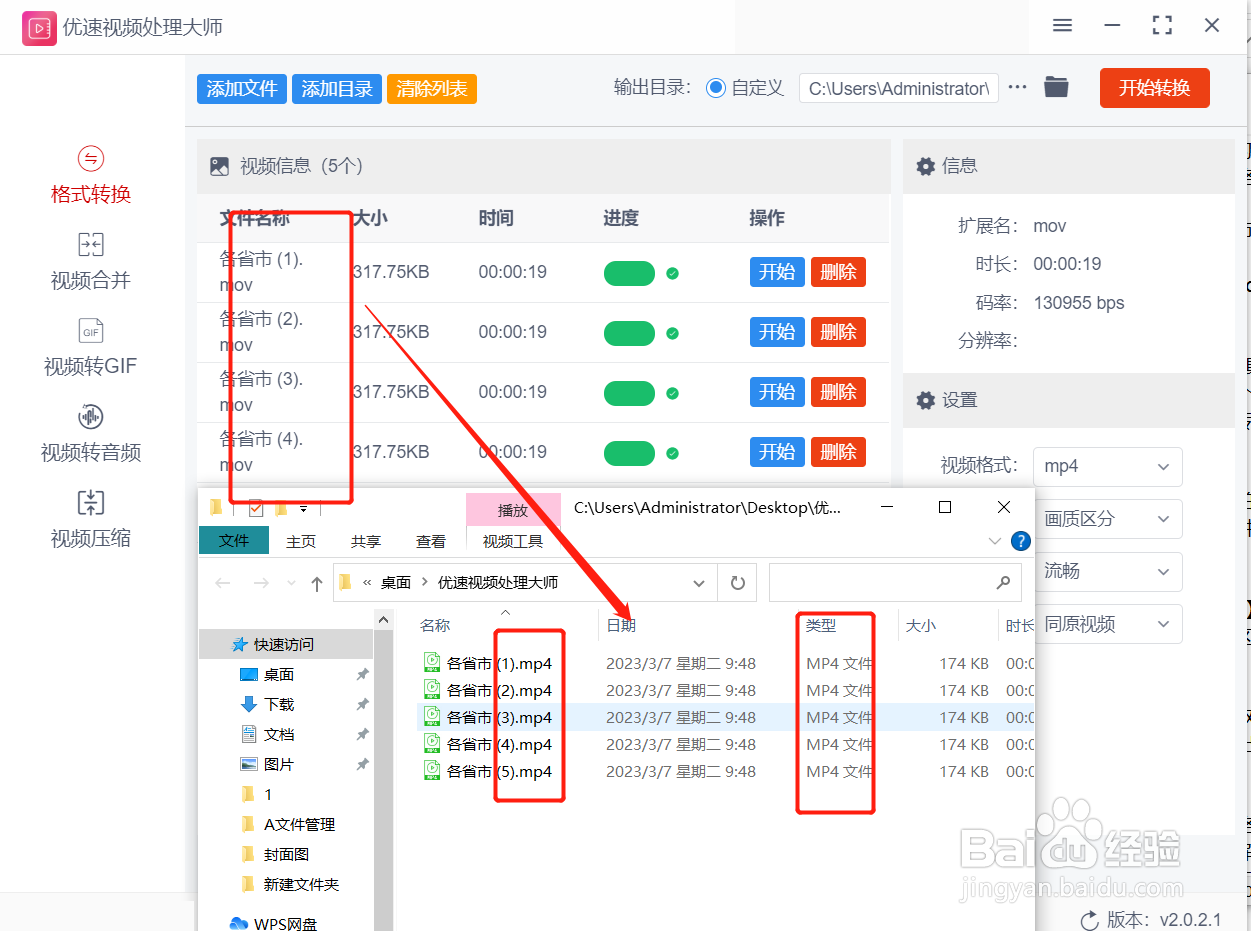
Task: Open the Explorer quick access toolbar dropdown arrow
Action: point(303,509)
